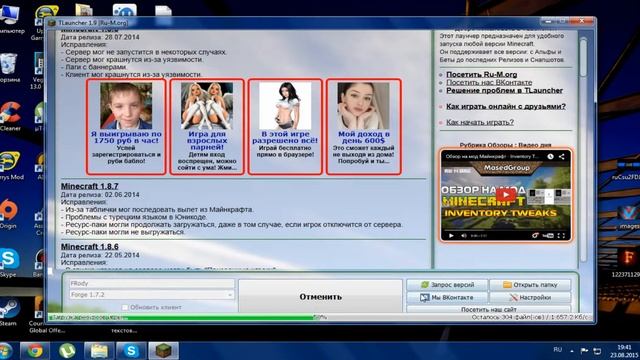Select the Skype desktop icon
Screen dimensions: 640x360
coord(9,263)
